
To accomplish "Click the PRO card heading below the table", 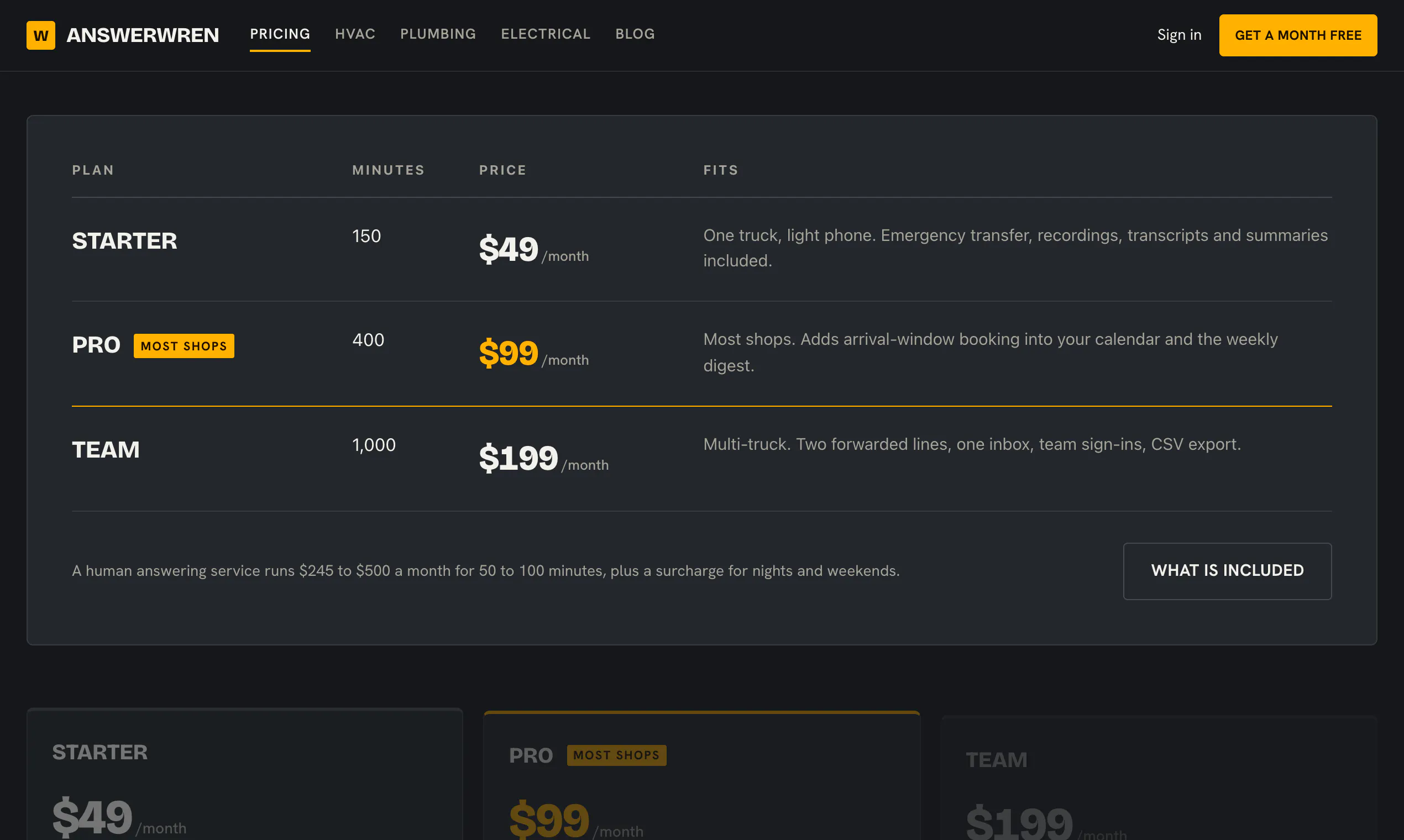I will (531, 755).
